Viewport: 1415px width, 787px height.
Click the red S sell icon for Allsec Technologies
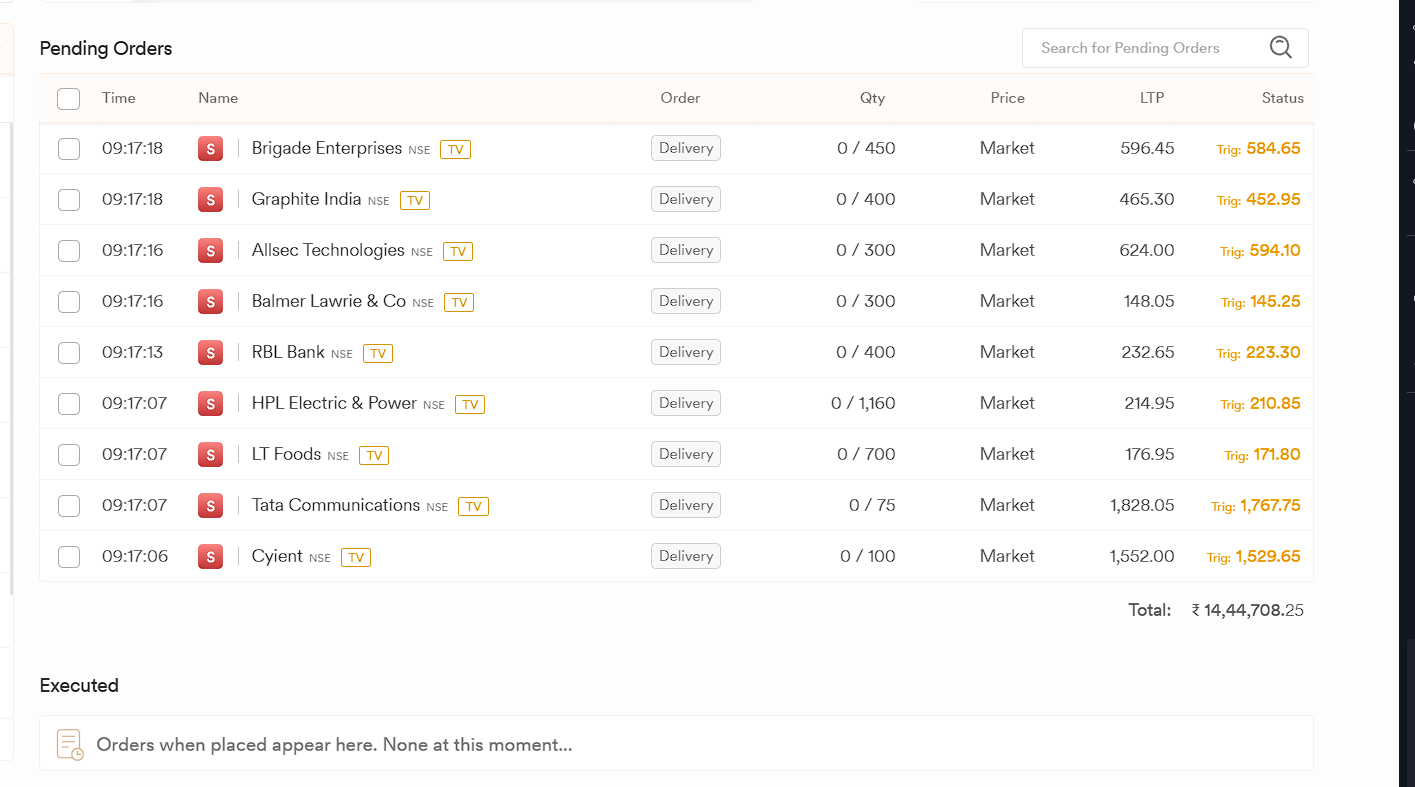pos(210,251)
